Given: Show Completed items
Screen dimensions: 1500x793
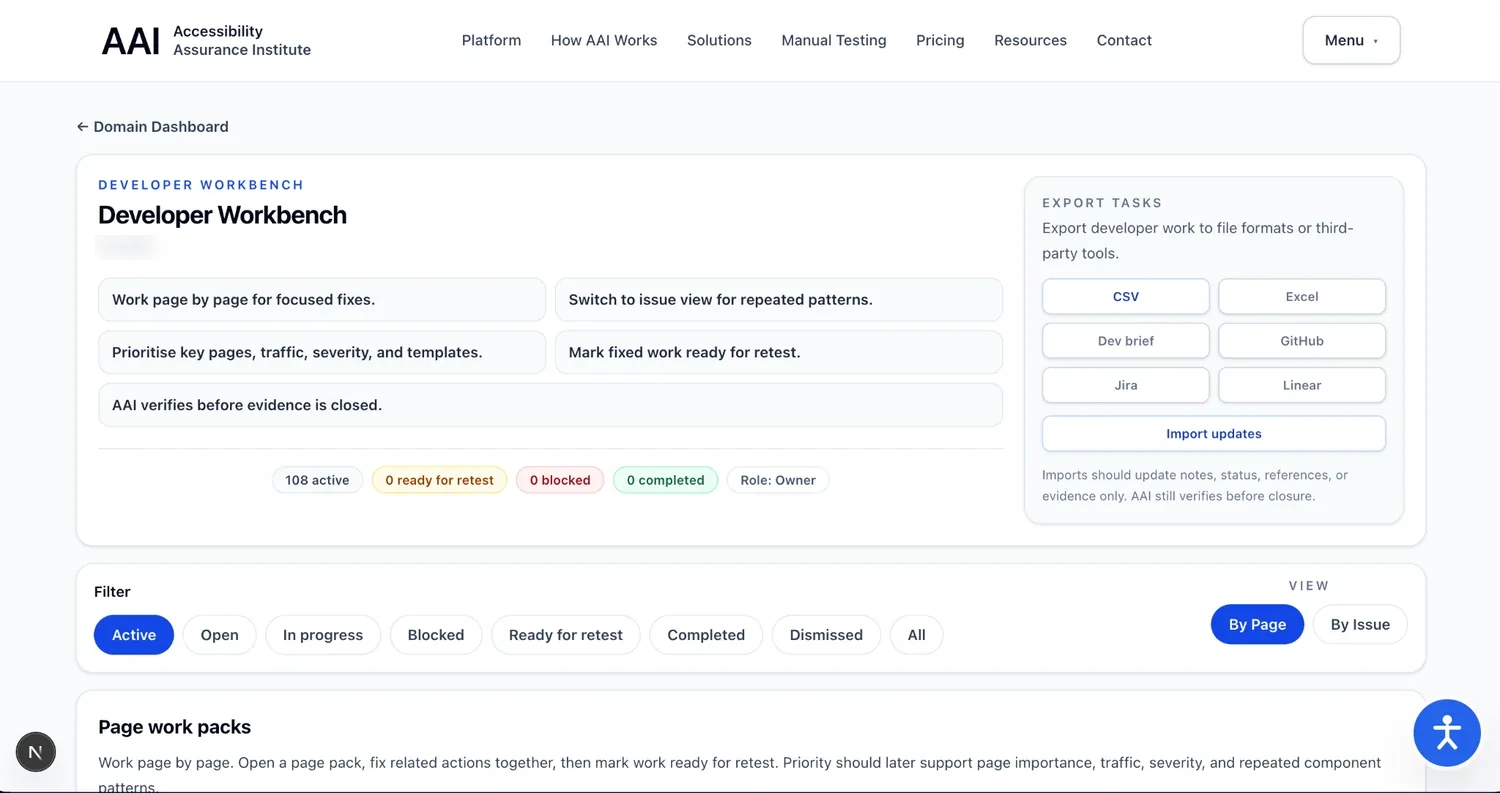Looking at the screenshot, I should click(x=706, y=635).
